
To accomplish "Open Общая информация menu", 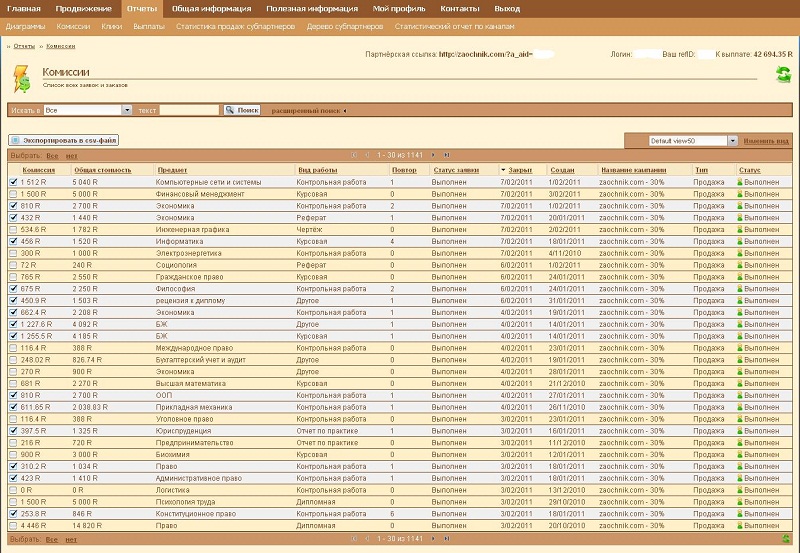I will point(211,9).
